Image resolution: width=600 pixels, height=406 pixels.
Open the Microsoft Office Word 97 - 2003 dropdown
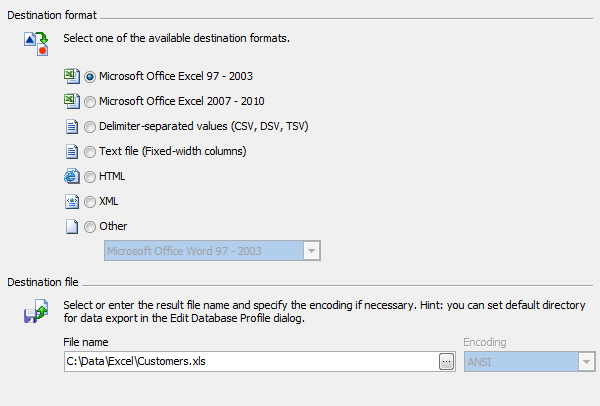coord(212,251)
